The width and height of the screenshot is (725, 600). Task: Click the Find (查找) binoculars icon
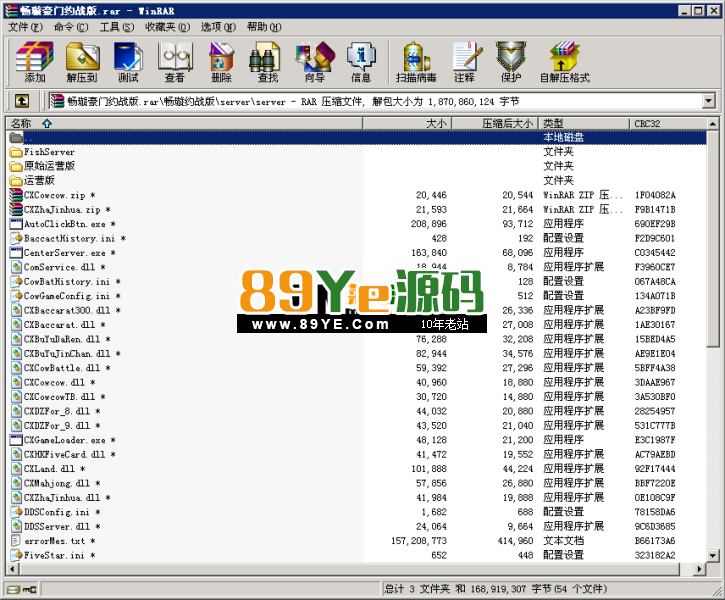(x=264, y=56)
